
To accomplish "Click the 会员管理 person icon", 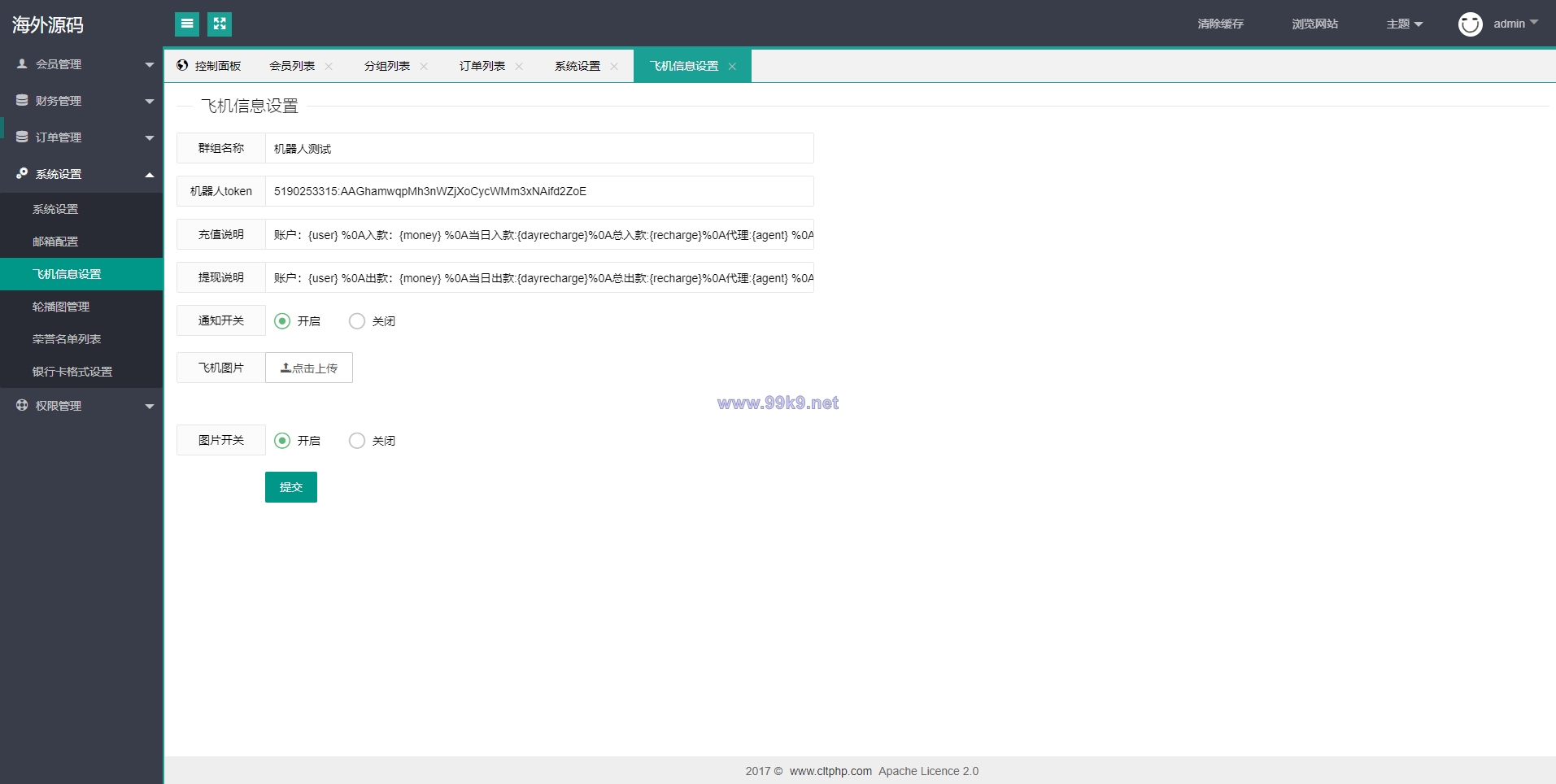I will pos(22,63).
